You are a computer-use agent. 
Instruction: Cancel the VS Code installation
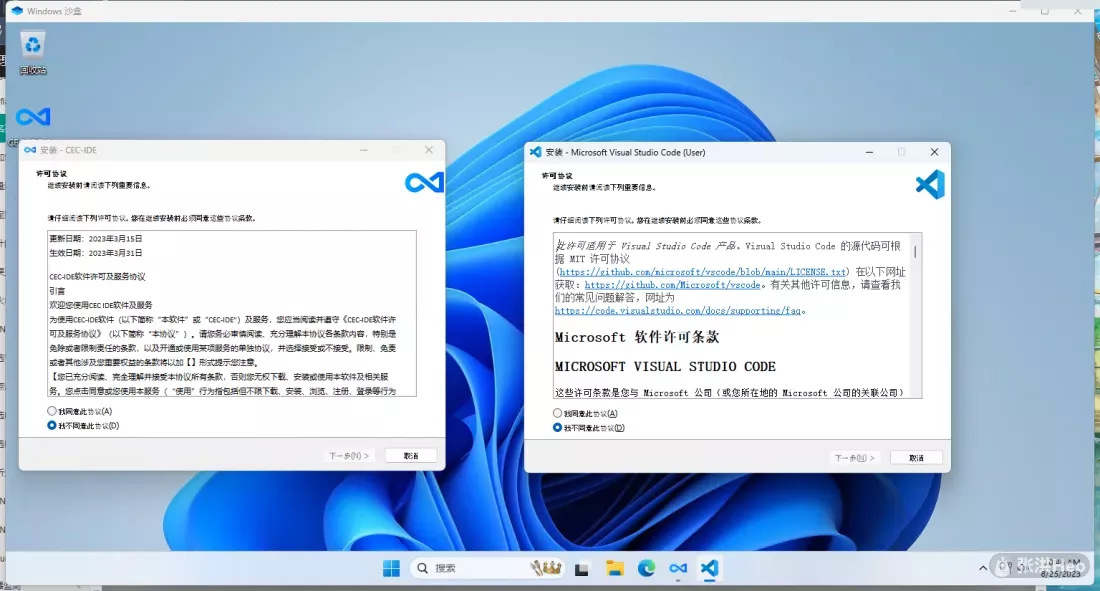(x=916, y=458)
